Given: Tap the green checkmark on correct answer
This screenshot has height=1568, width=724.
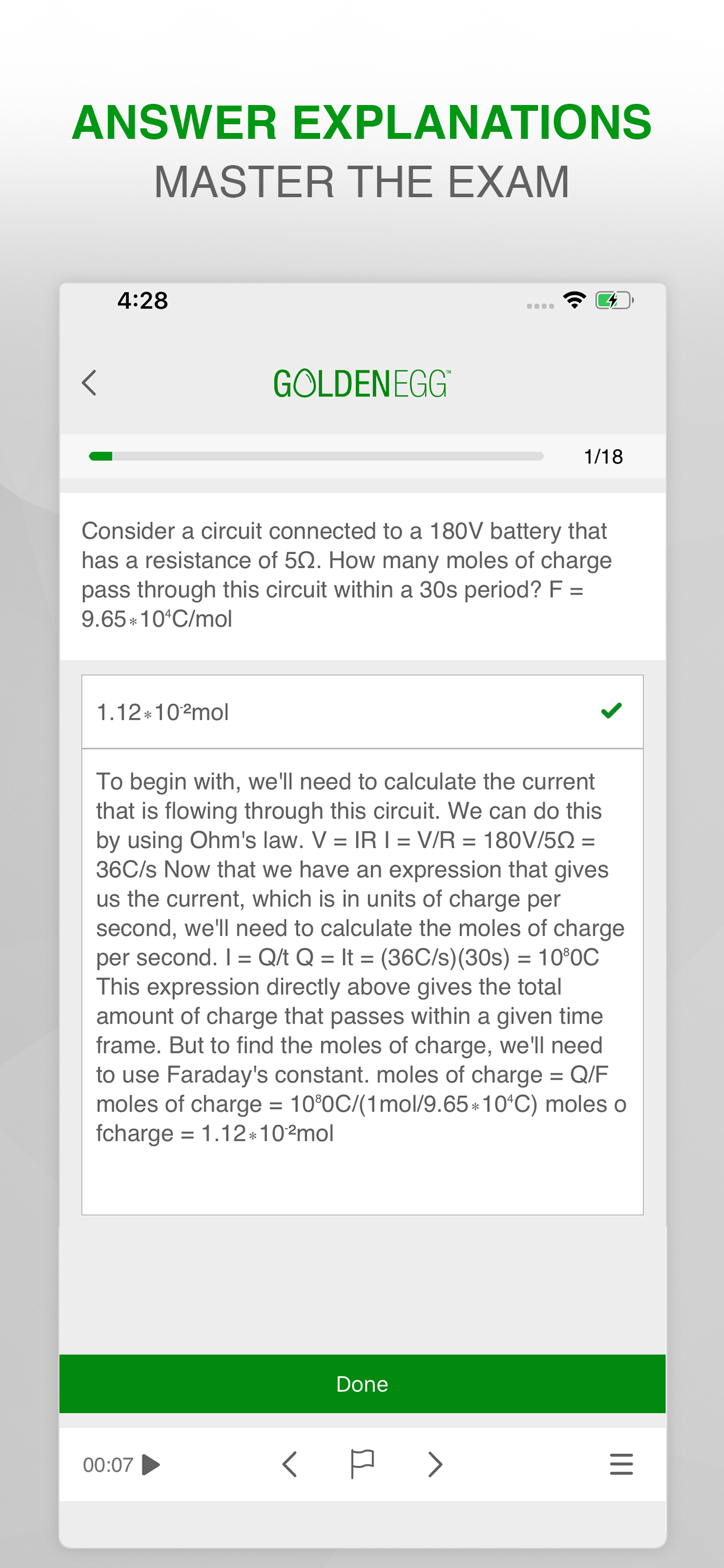Looking at the screenshot, I should coord(611,710).
